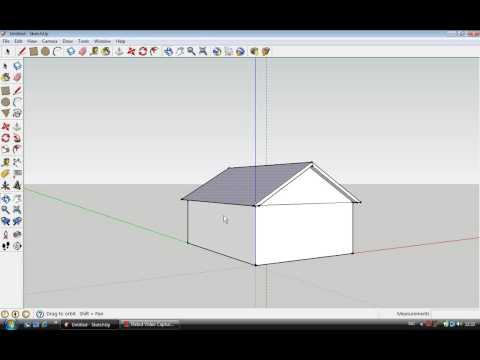
Task: Select the Line pencil tool in top toolbar
Action: [22, 51]
